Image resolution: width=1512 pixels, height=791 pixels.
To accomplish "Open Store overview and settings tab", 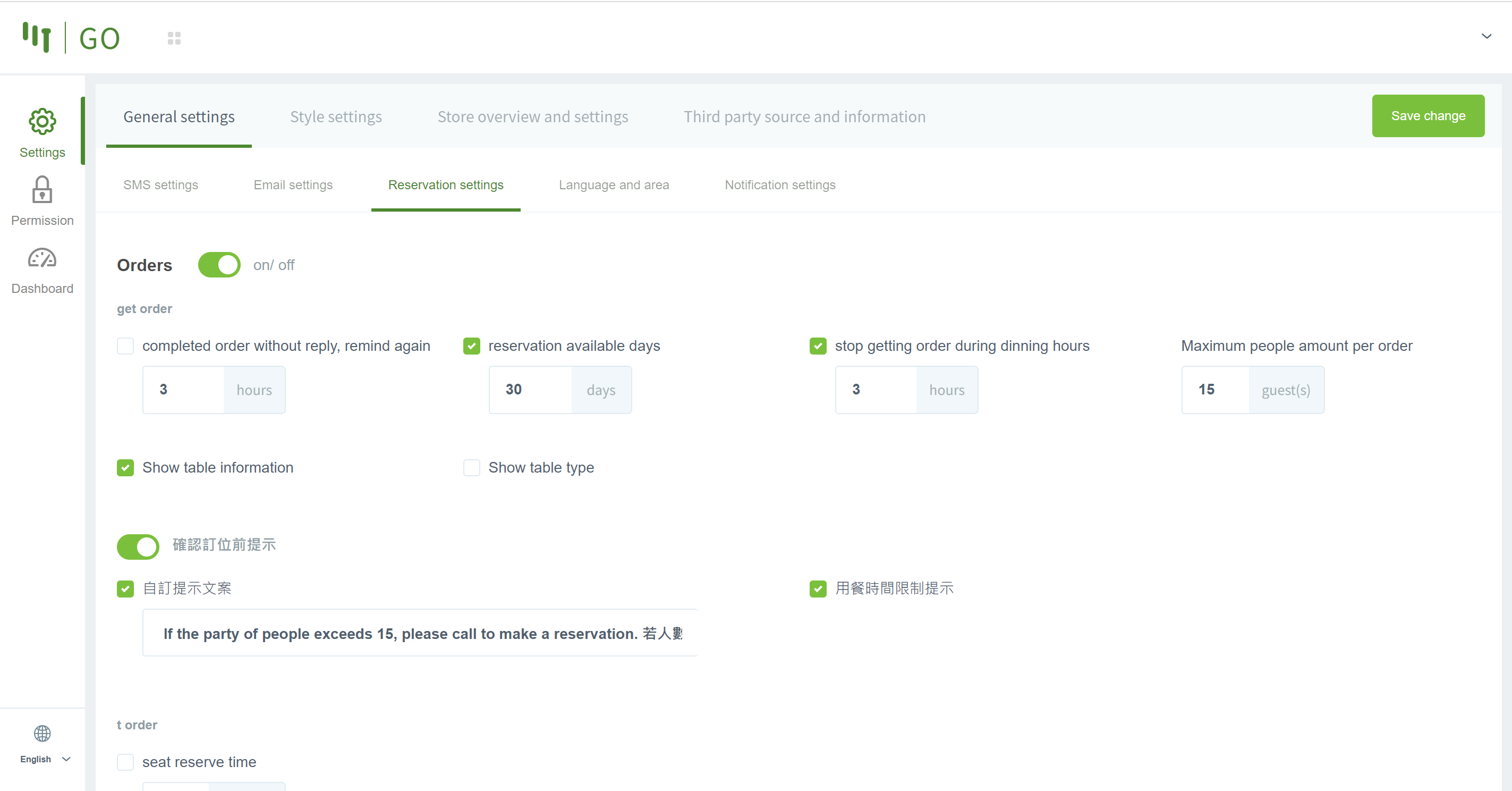I will pyautogui.click(x=532, y=117).
